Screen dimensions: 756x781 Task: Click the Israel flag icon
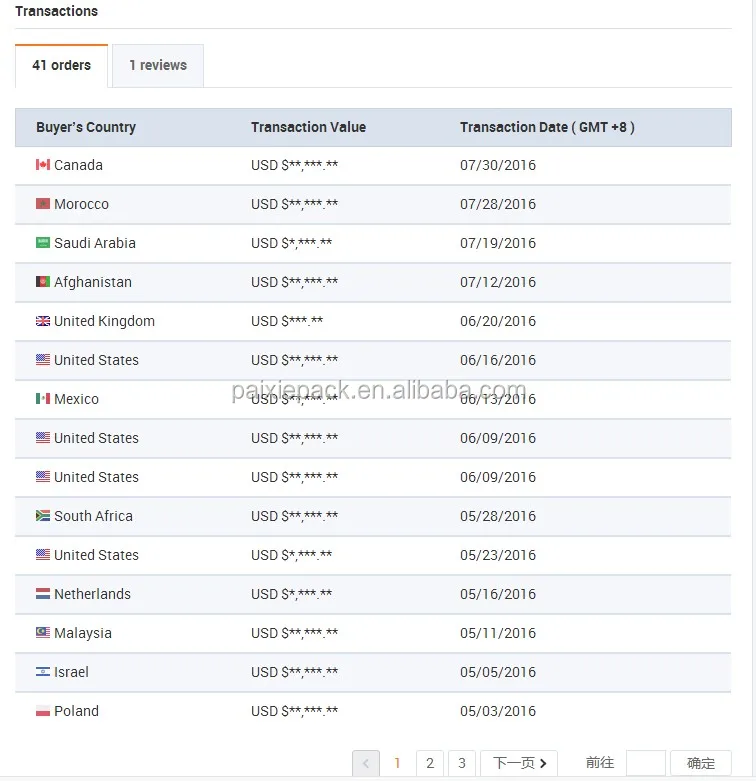[43, 672]
